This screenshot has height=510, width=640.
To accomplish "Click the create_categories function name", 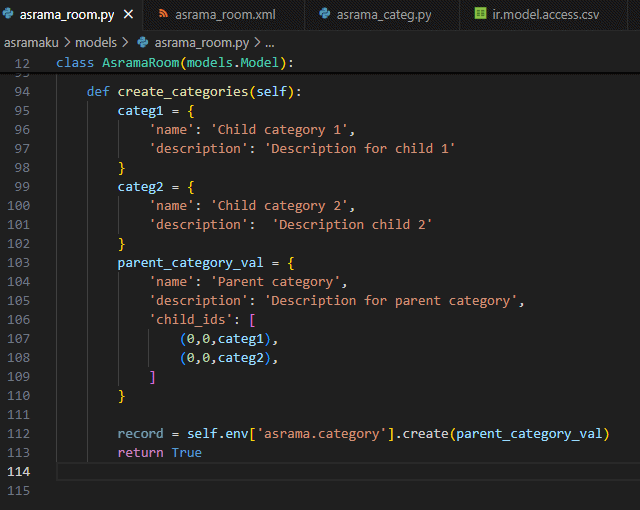I will (x=183, y=92).
